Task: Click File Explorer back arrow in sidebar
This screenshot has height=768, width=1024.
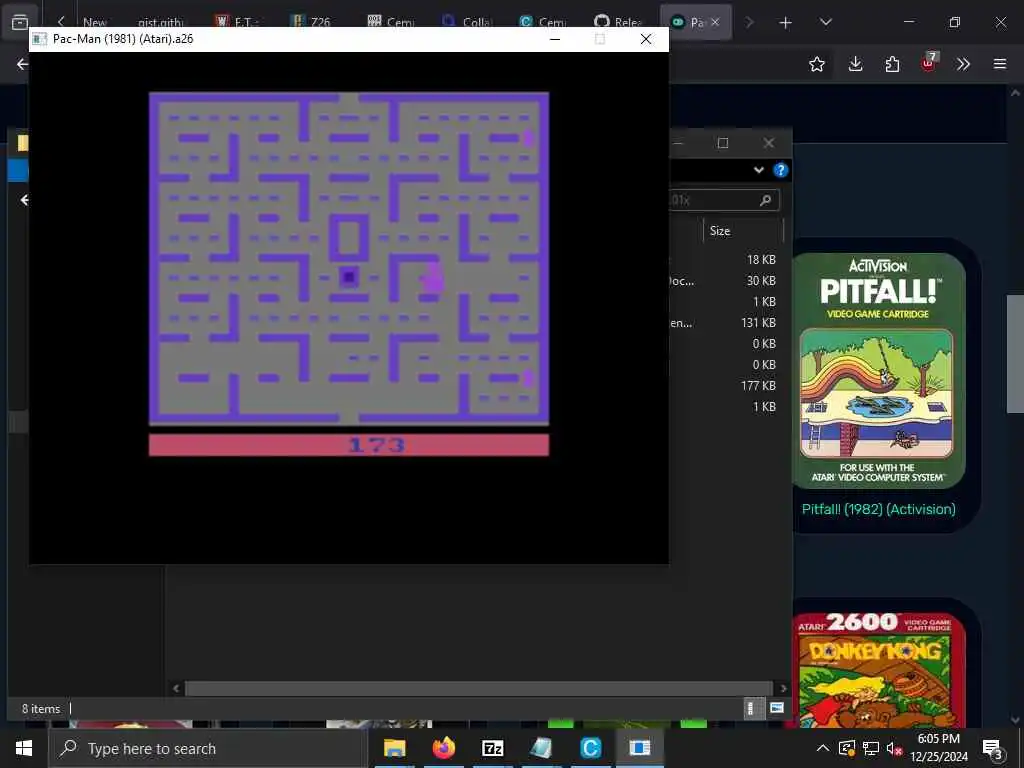Action: tap(24, 200)
